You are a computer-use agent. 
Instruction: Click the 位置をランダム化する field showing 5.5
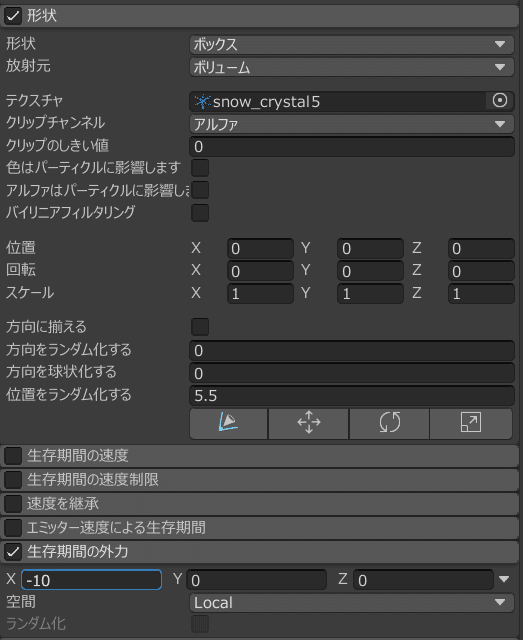[352, 396]
